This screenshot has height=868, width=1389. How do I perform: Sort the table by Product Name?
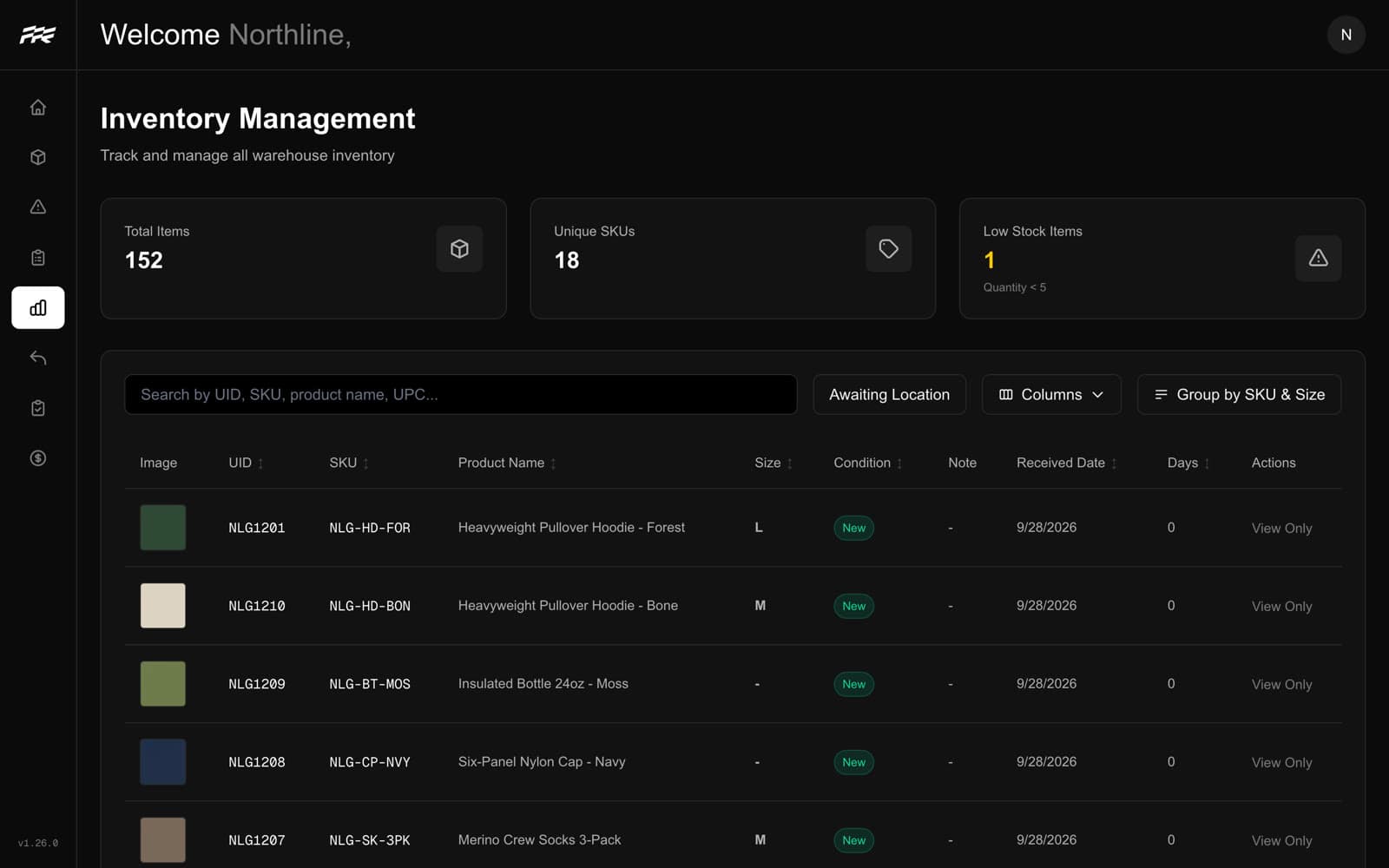pyautogui.click(x=507, y=463)
